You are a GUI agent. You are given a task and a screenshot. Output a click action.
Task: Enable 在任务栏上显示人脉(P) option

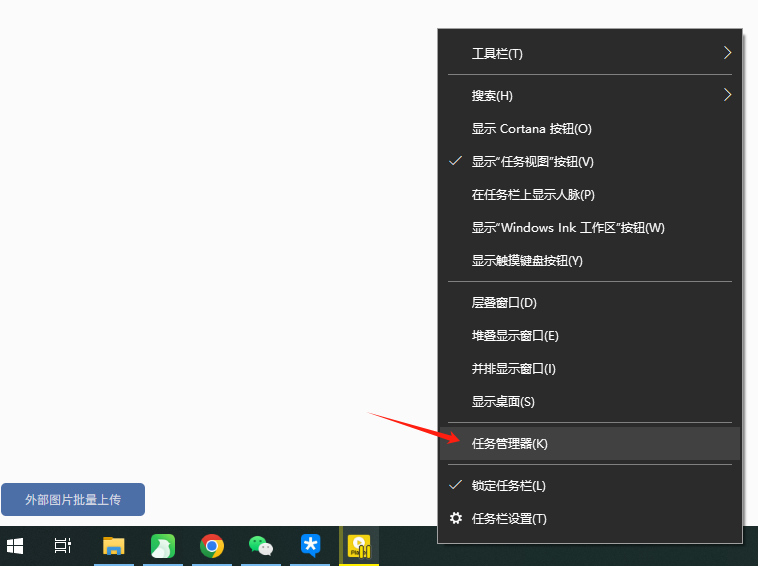(533, 195)
